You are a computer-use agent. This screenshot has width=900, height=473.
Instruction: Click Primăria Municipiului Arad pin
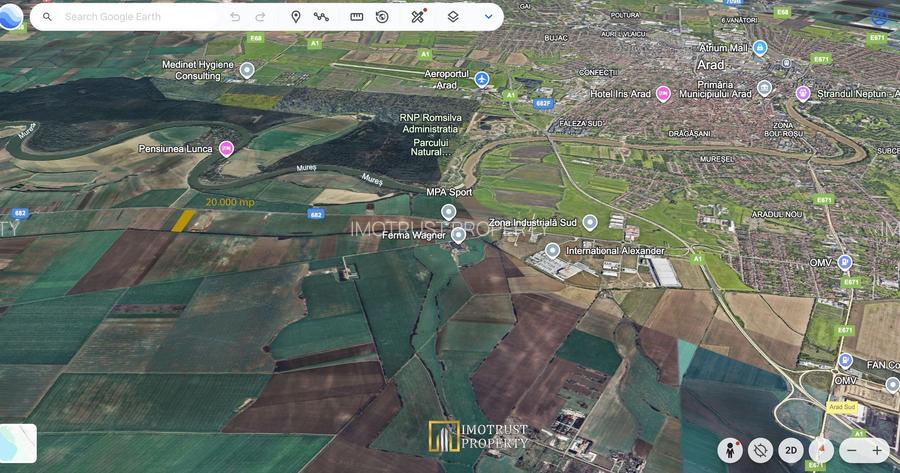764,88
